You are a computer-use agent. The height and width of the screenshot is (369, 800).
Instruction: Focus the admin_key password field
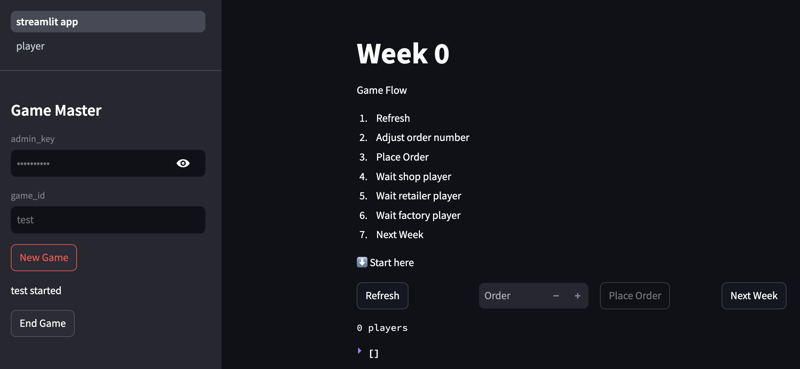(x=92, y=163)
